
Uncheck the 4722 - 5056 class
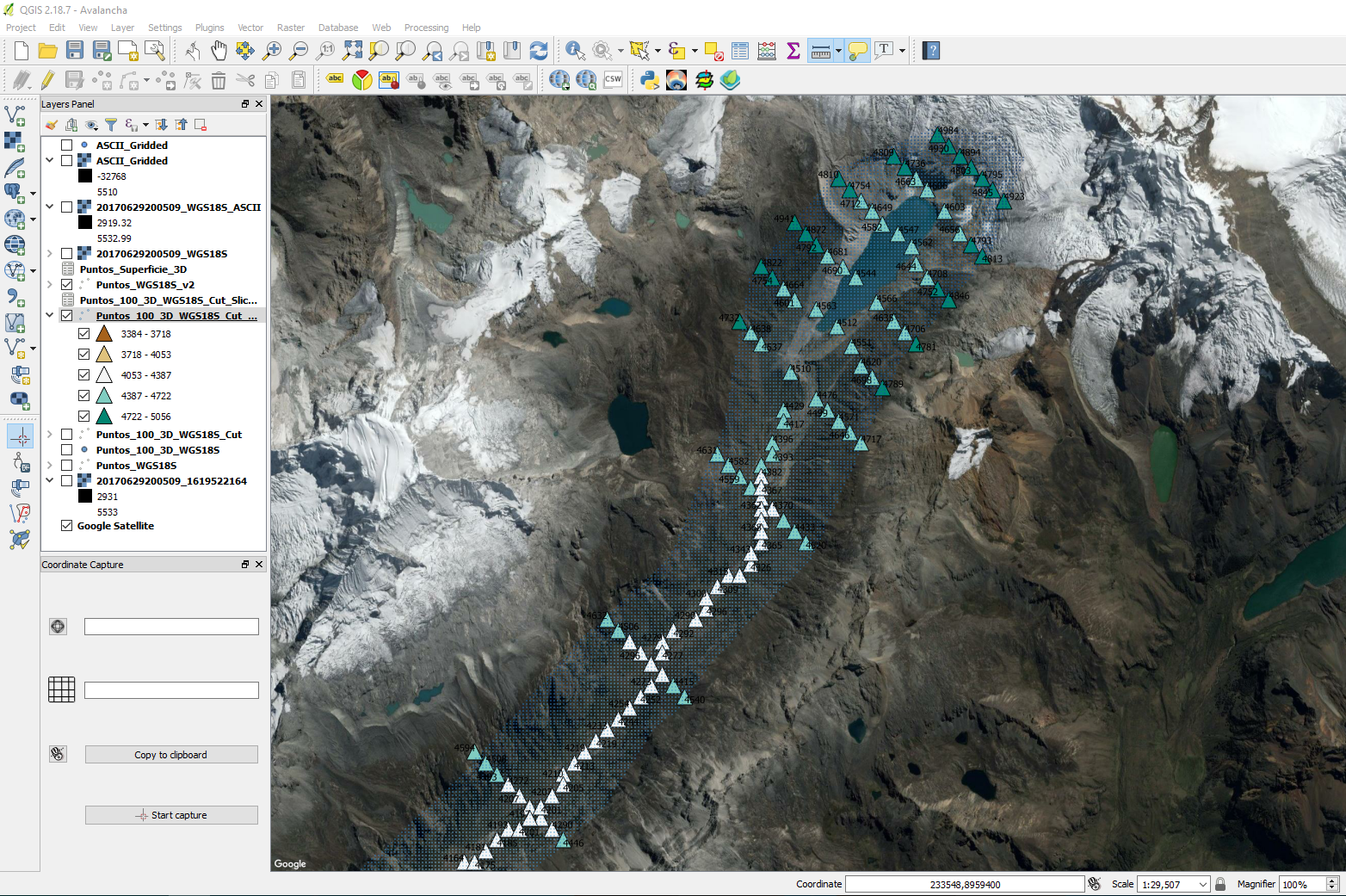[x=83, y=417]
